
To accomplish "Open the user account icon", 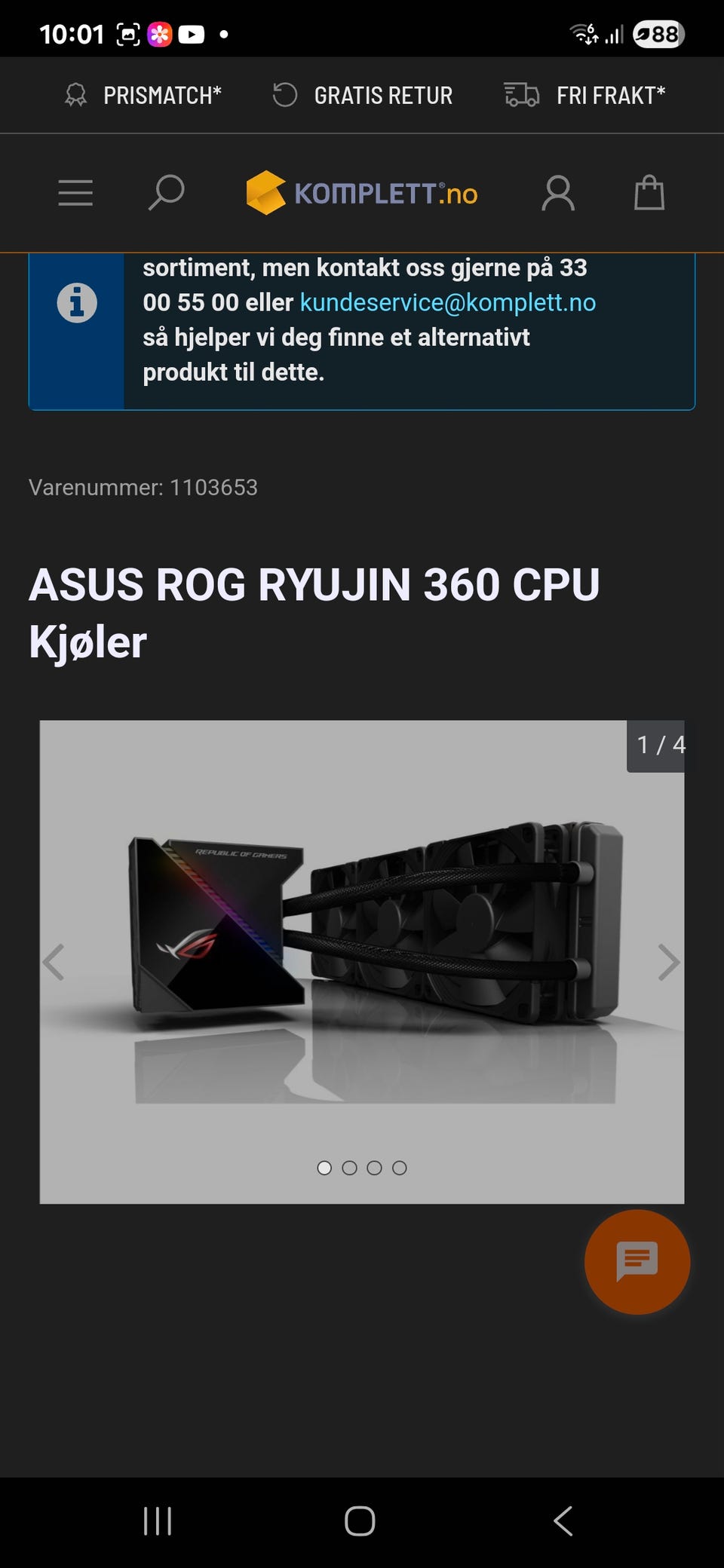I will 558,193.
